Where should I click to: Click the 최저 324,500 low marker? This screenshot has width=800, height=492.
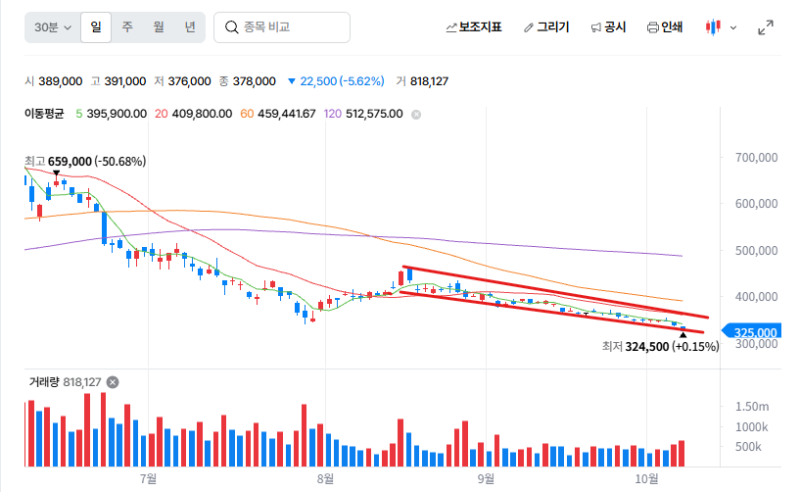[660, 347]
